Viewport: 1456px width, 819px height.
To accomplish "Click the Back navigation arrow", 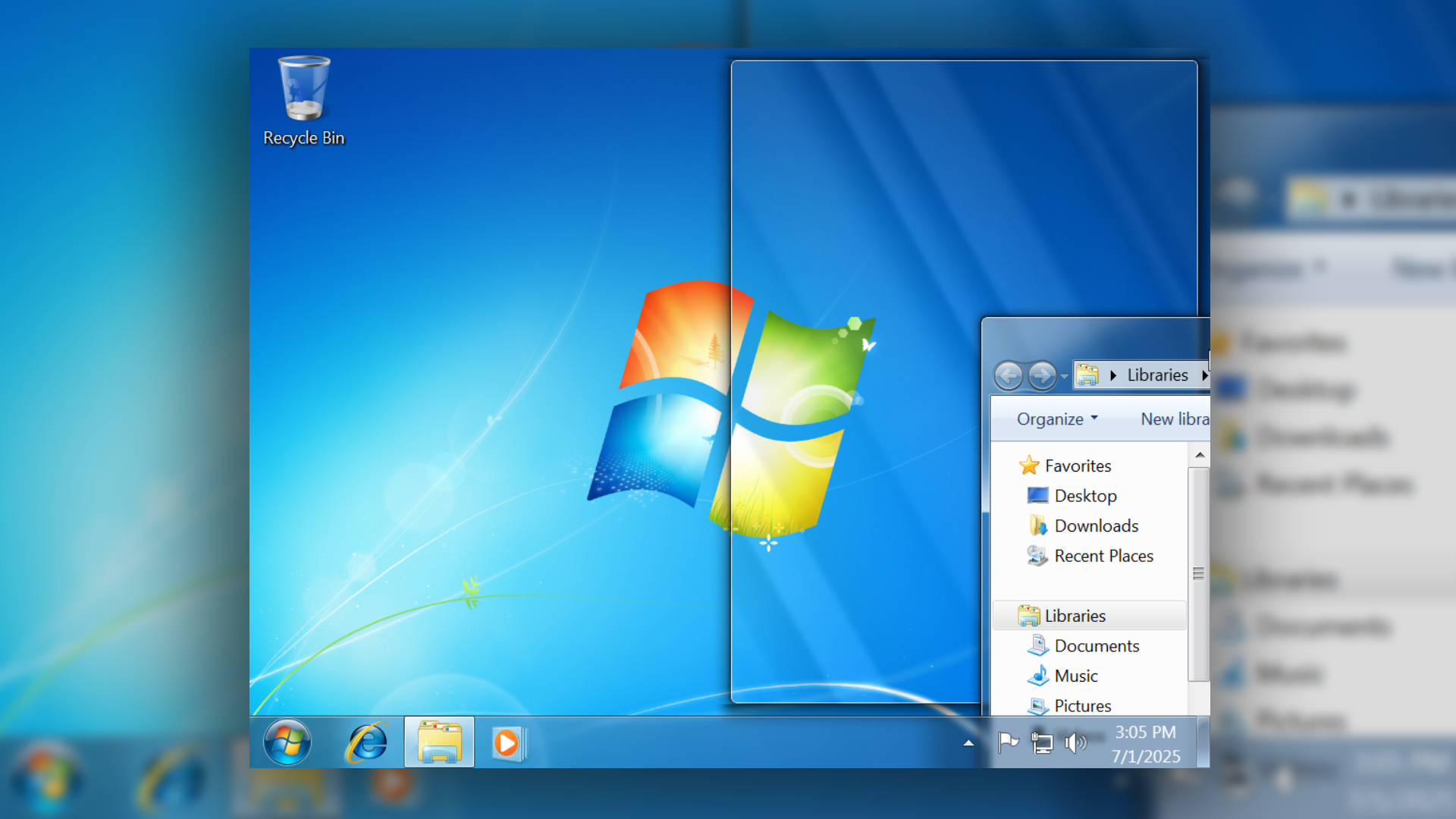I will [1009, 375].
